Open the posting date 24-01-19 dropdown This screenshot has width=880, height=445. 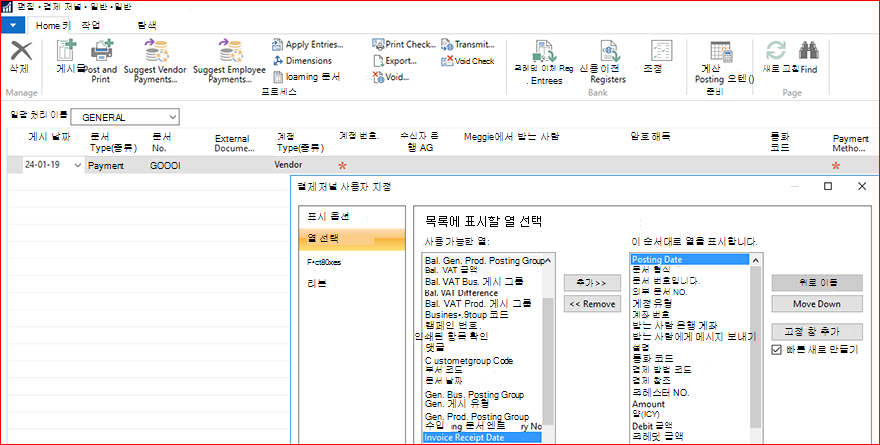(x=77, y=166)
